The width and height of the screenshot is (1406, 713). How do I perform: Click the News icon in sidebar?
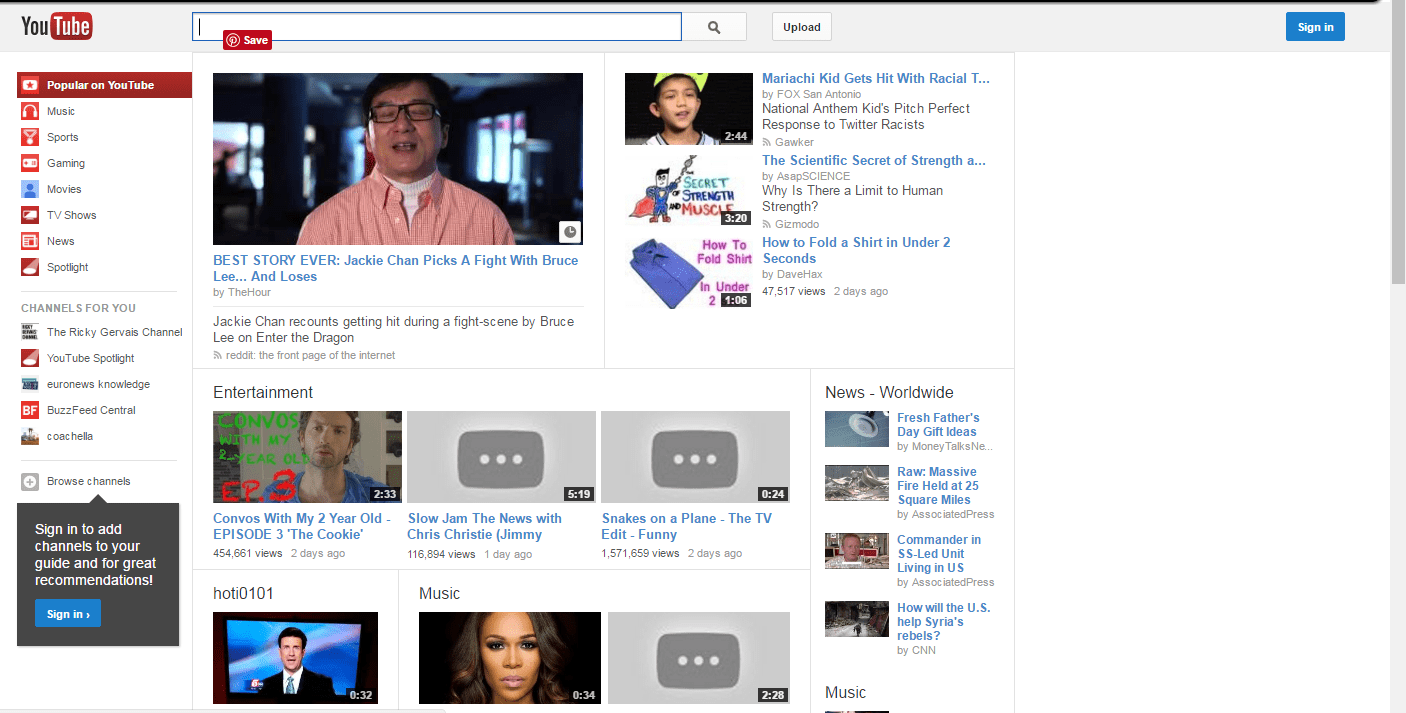30,241
